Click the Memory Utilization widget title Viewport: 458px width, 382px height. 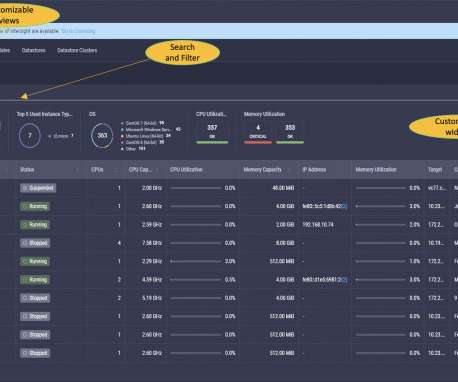click(264, 114)
